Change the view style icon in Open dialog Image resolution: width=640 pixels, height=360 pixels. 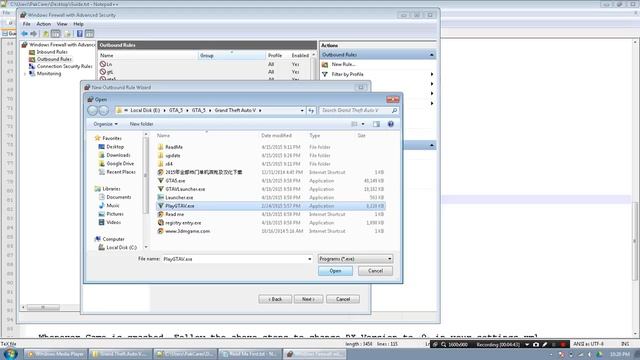coord(354,124)
